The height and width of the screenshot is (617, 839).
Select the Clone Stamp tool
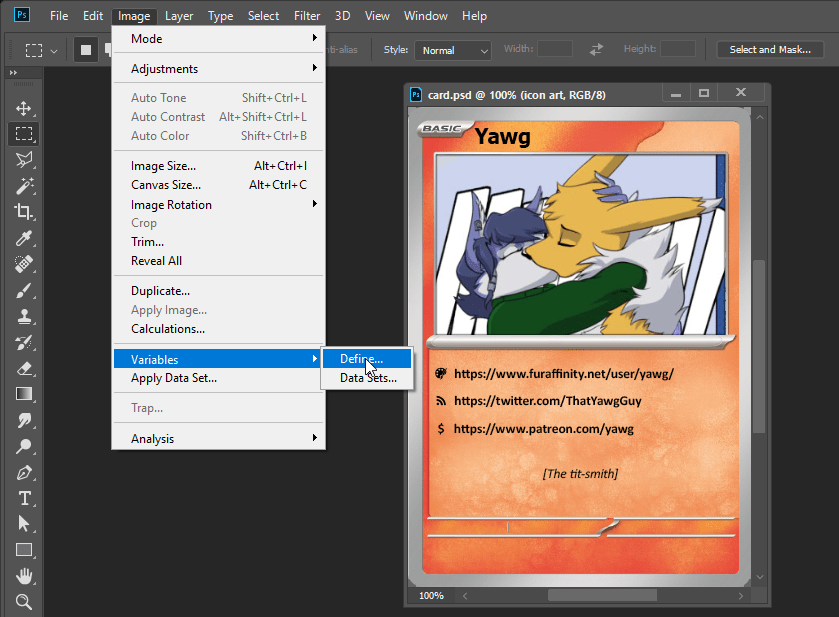coord(24,316)
